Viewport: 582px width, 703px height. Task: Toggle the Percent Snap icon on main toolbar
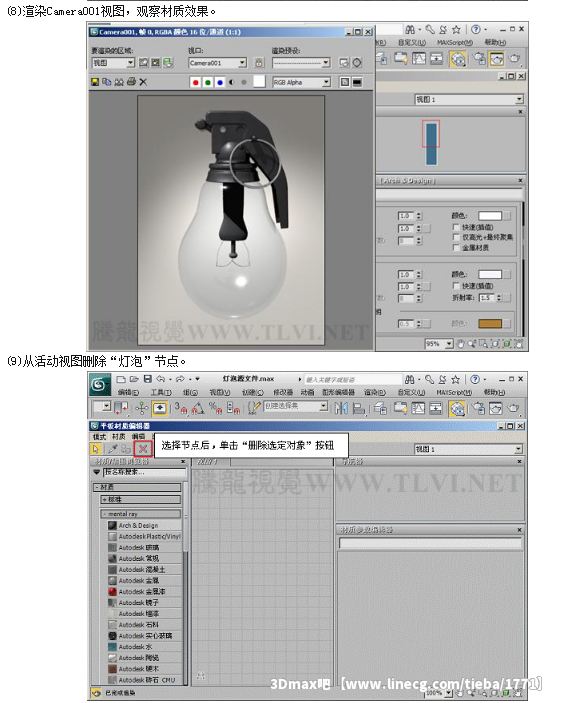[215, 408]
